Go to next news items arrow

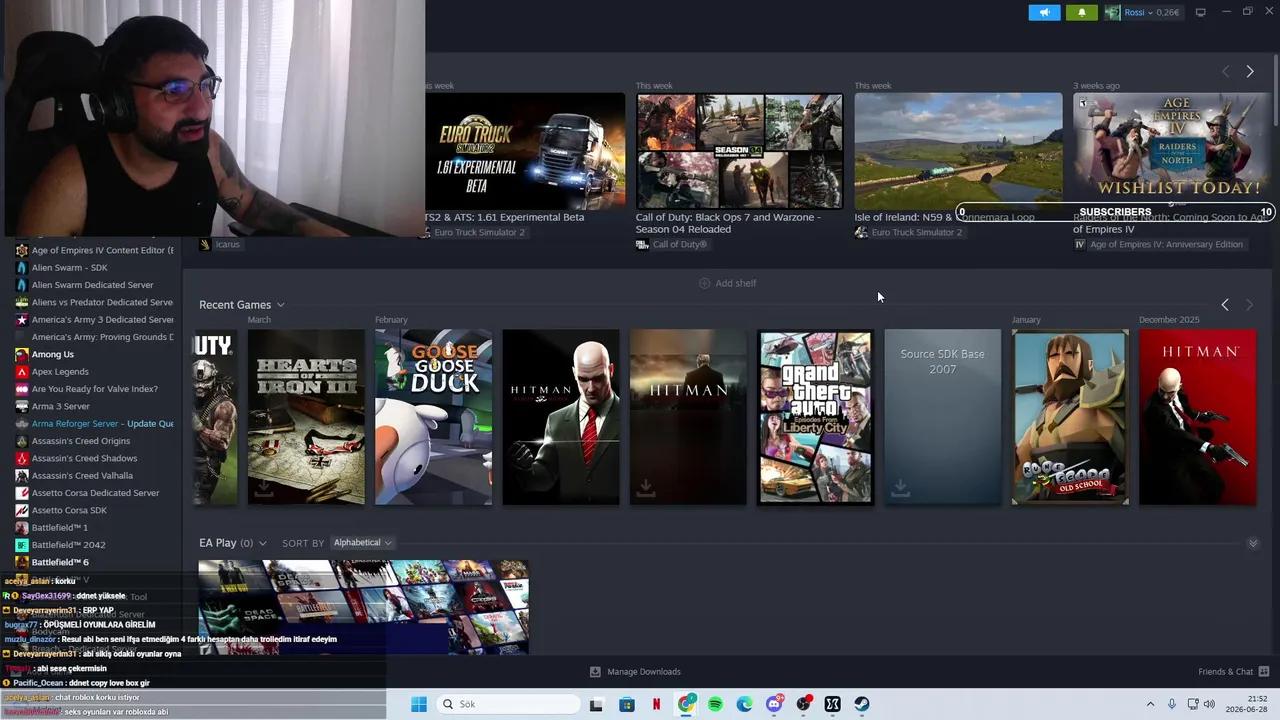(1250, 71)
